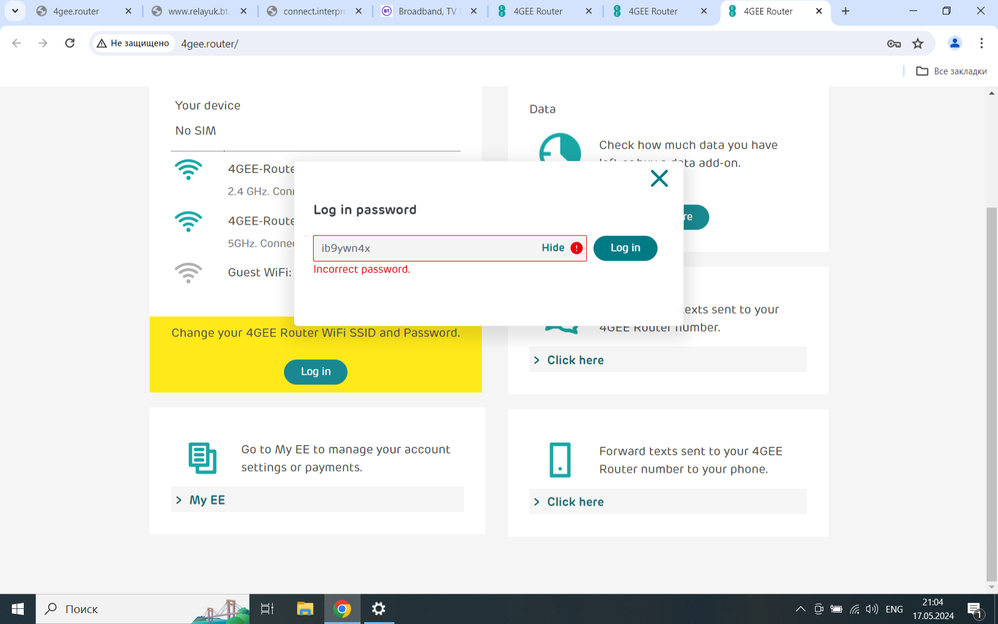The image size is (998, 624).
Task: Go back in browser history
Action: coord(17,43)
